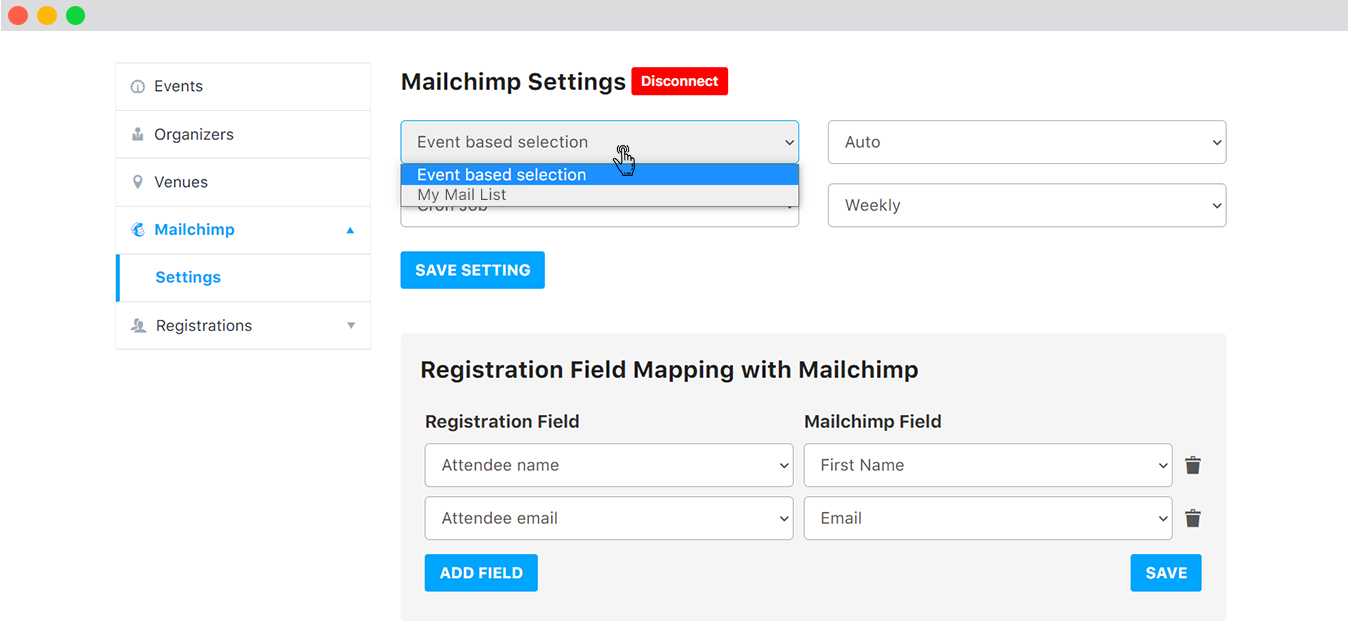Click the Mailchimp Field column label
Image resolution: width=1348 pixels, height=635 pixels.
[873, 422]
